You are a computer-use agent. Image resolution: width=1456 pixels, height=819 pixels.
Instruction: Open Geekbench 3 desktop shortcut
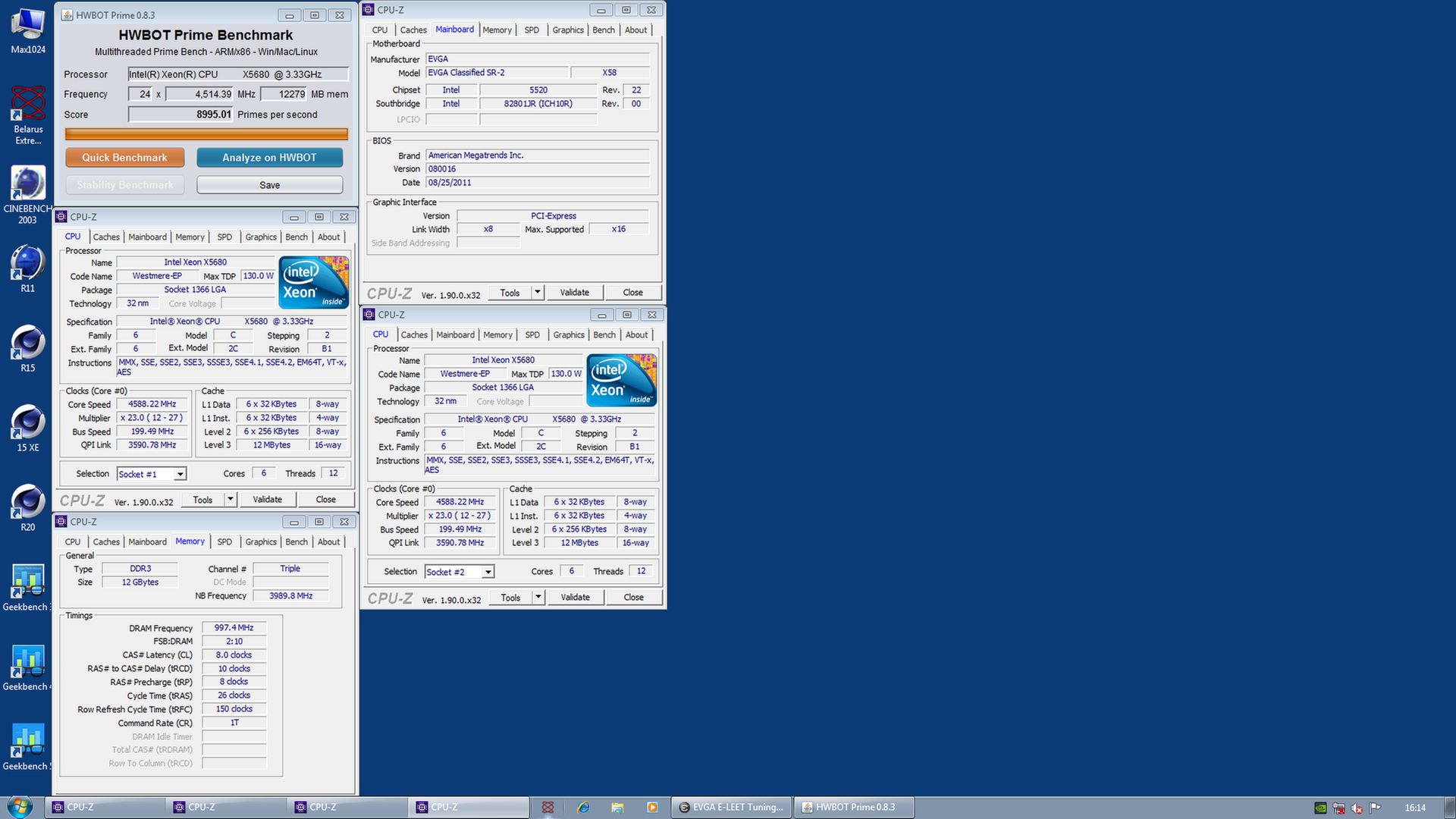tap(28, 588)
